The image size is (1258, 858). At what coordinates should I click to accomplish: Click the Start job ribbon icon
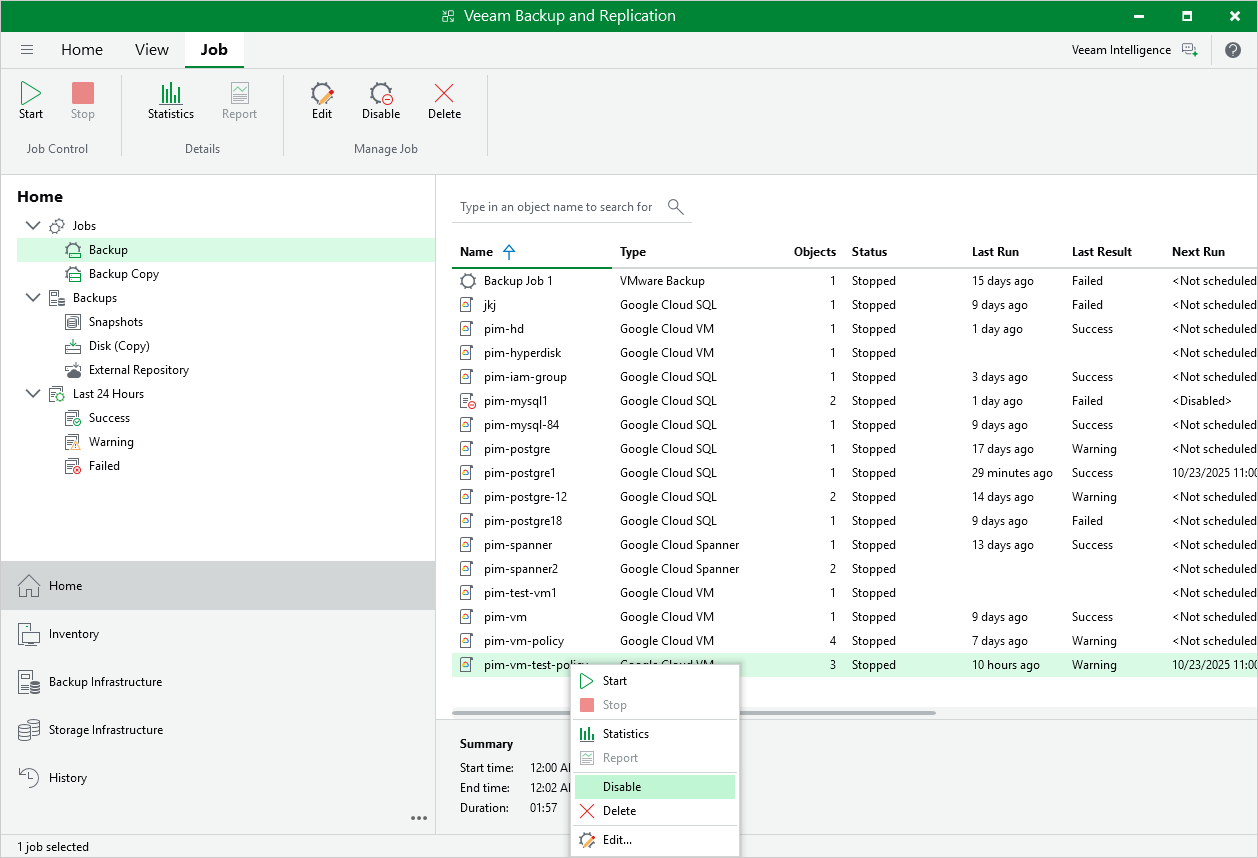tap(31, 94)
